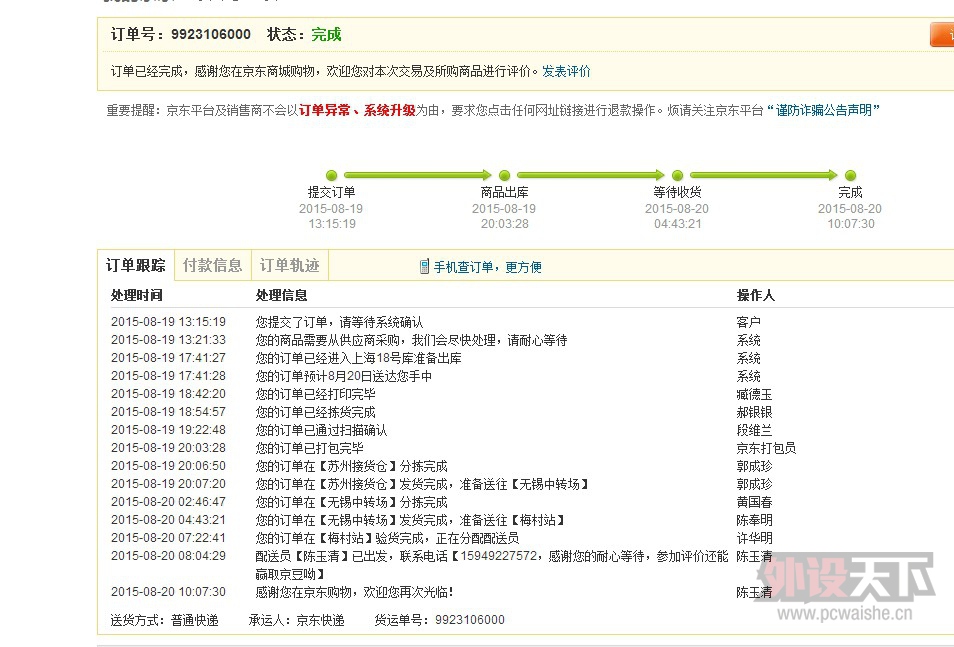Open the 订单轨迹 tab
This screenshot has width=954, height=647.
pos(289,265)
